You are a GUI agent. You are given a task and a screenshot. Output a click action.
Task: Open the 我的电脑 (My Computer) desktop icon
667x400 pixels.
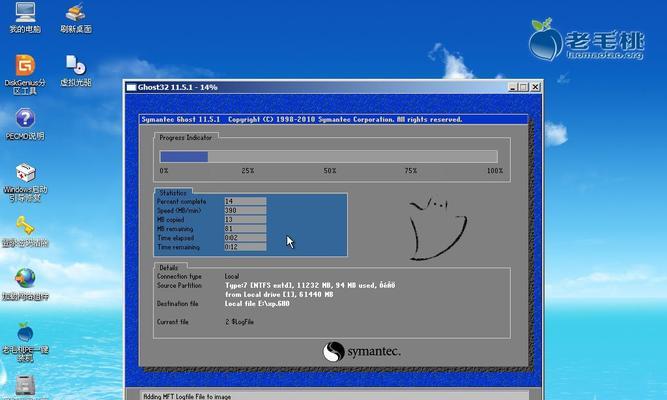pos(25,17)
